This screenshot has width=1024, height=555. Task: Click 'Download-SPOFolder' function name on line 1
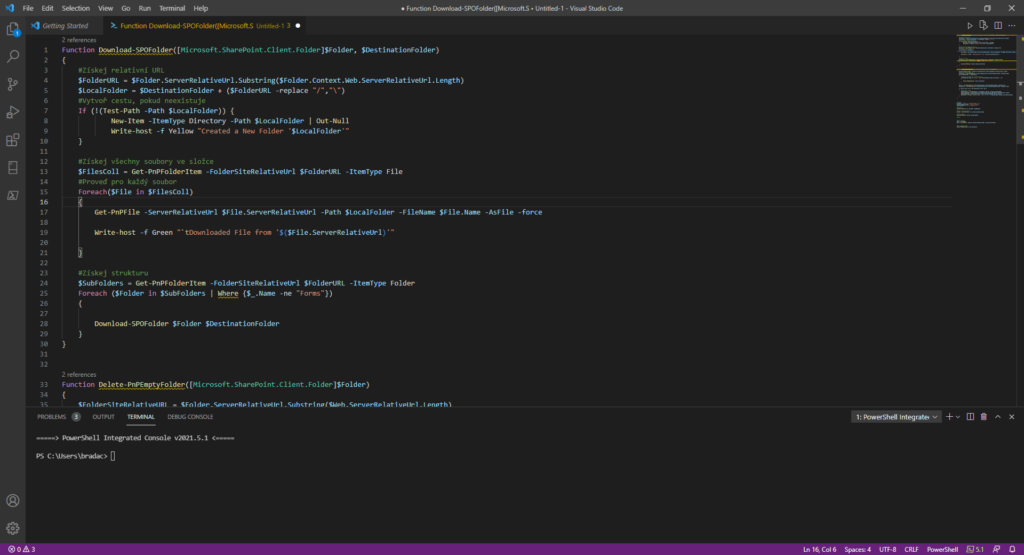point(136,50)
